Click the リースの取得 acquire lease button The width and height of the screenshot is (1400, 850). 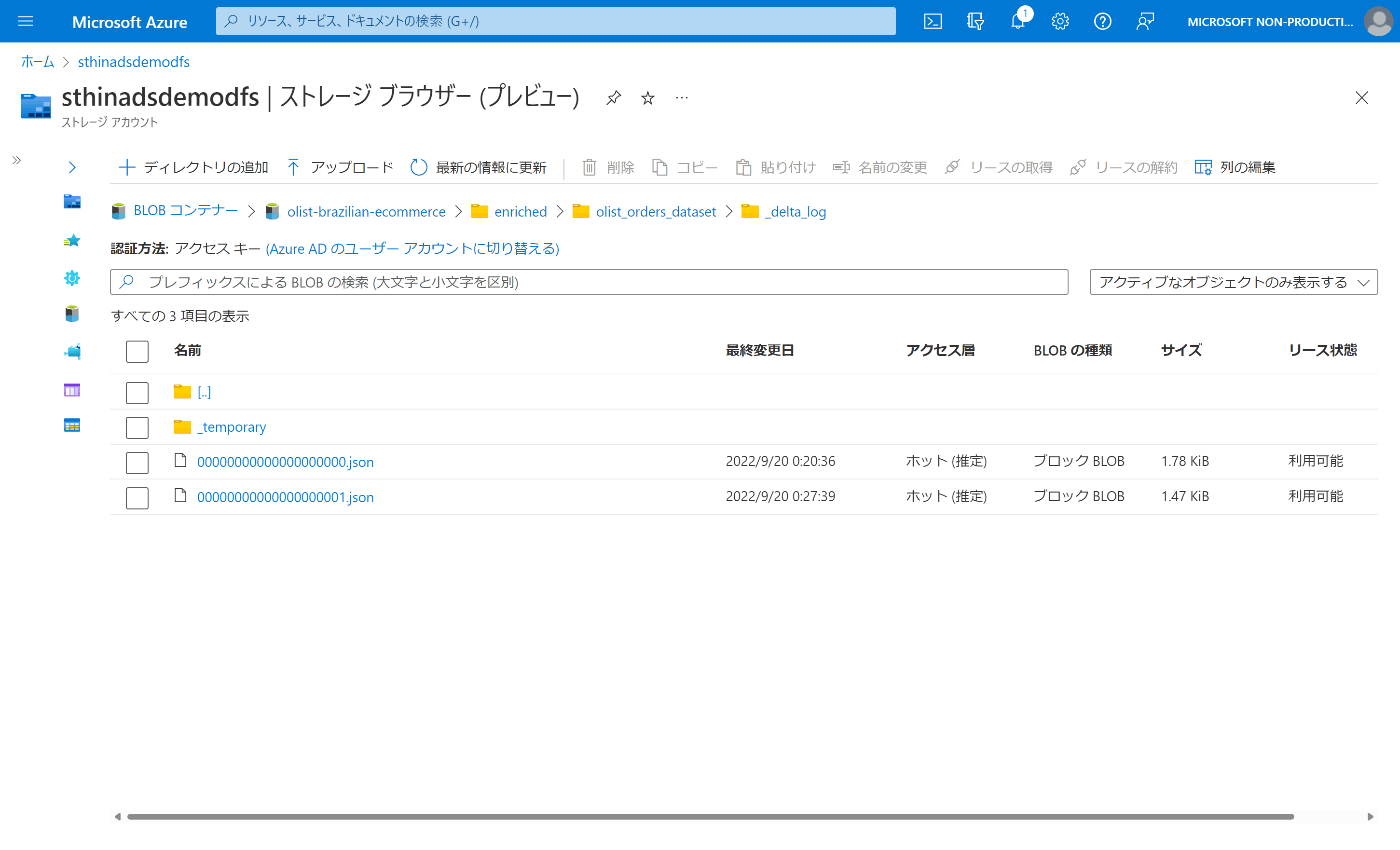pos(998,167)
